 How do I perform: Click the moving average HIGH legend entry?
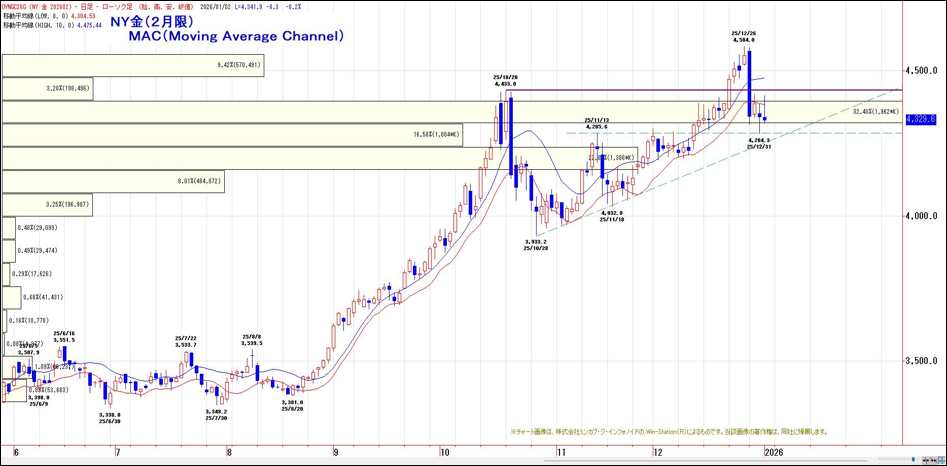point(52,25)
